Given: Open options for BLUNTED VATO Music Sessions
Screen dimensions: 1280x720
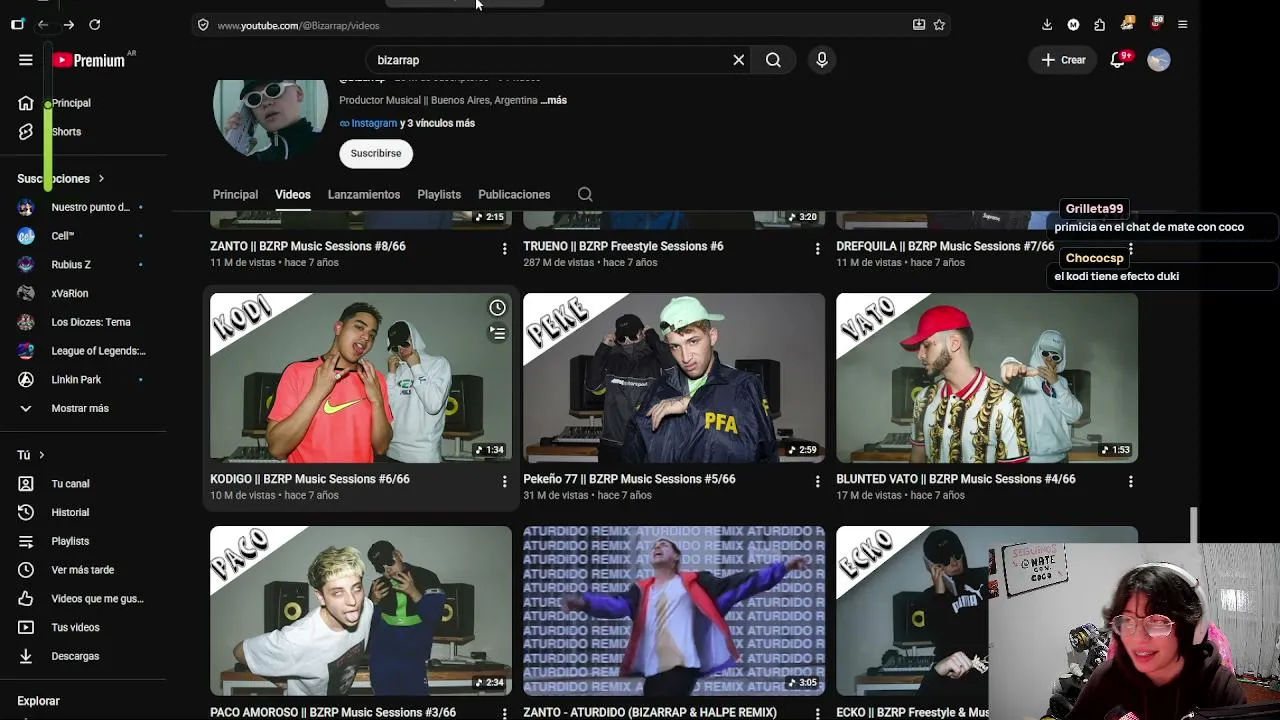Looking at the screenshot, I should click(x=1130, y=482).
